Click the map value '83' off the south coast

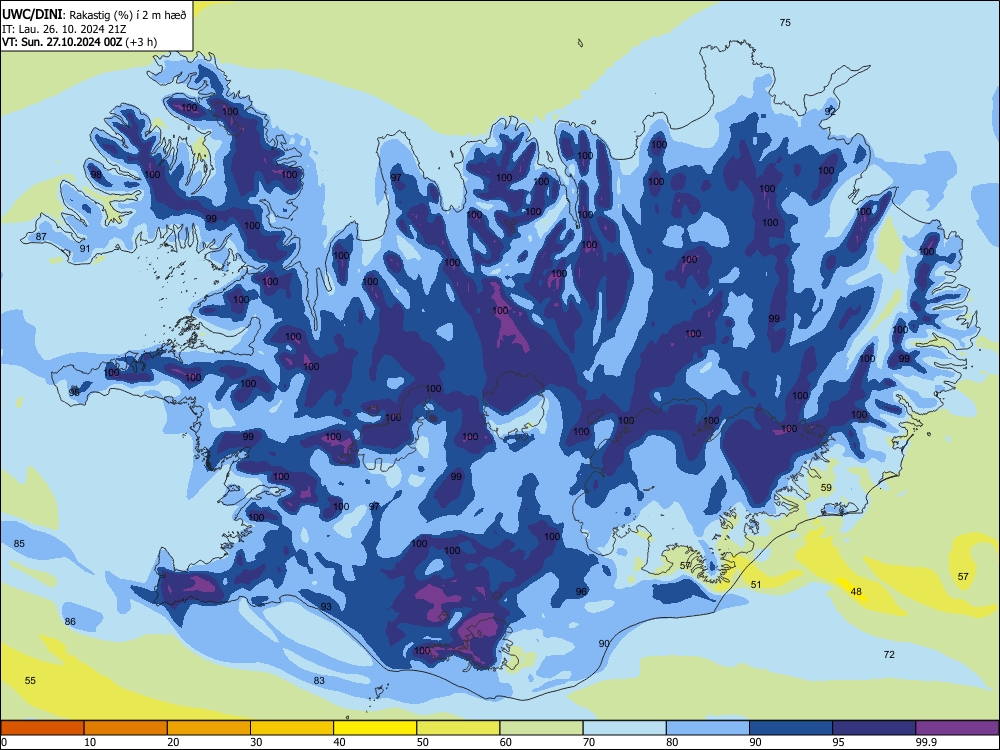point(319,680)
